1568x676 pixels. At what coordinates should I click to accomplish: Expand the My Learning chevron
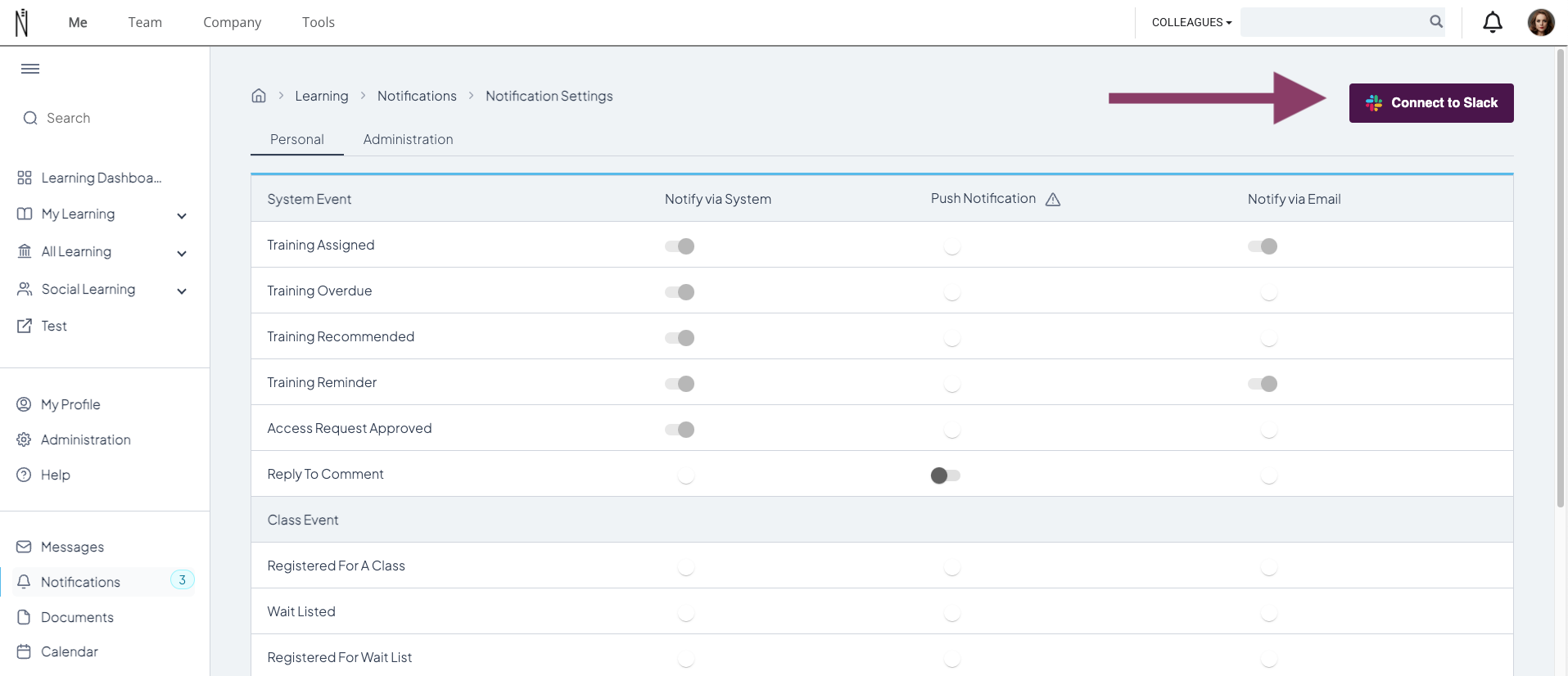point(182,216)
